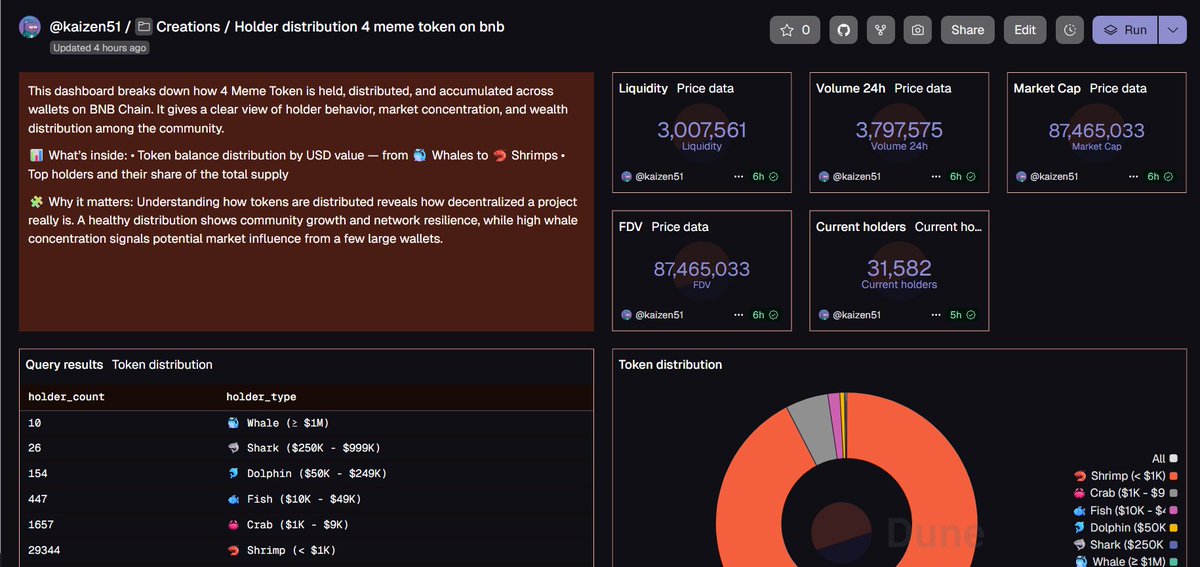Viewport: 1200px width, 567px height.
Task: Toggle the Fish legend color swatch
Action: [1174, 510]
